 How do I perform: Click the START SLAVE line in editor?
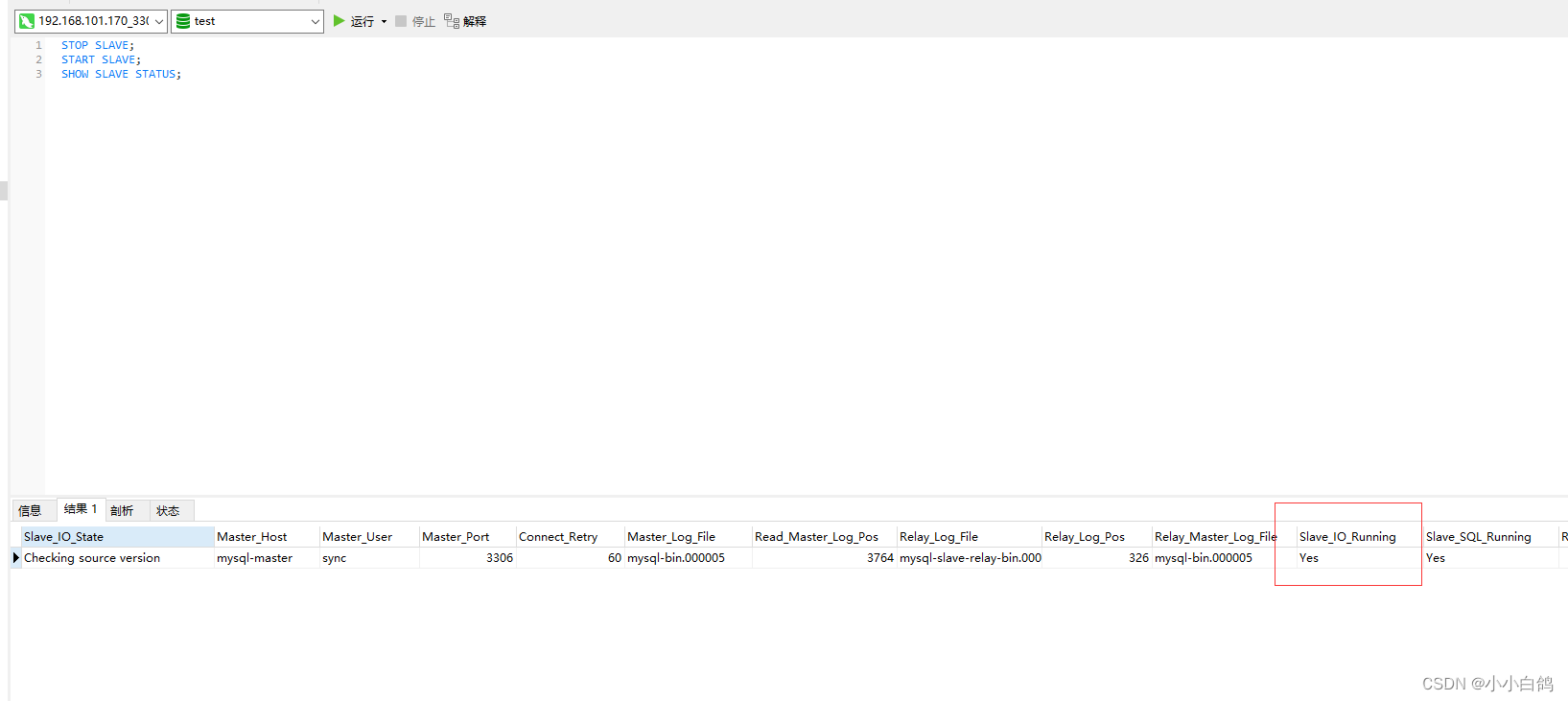click(x=101, y=59)
